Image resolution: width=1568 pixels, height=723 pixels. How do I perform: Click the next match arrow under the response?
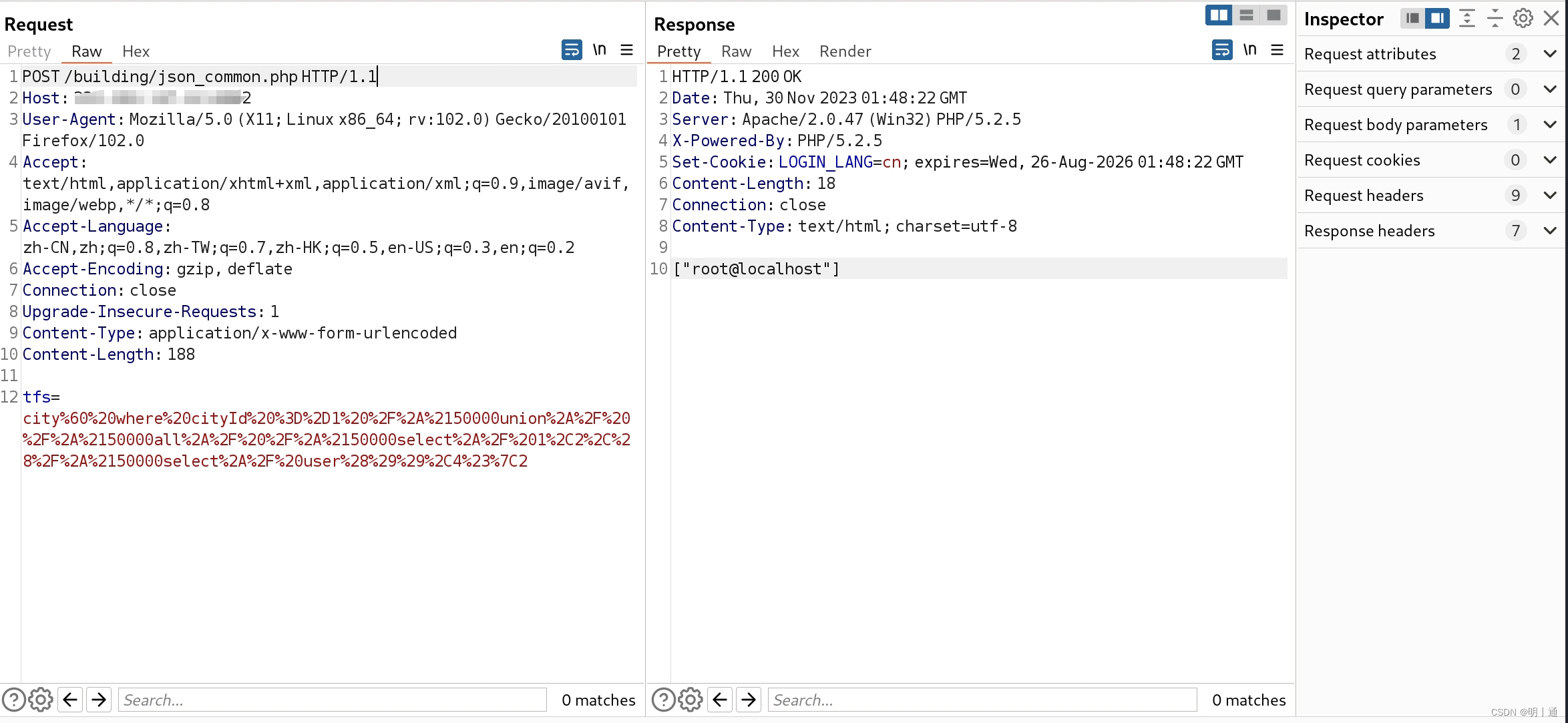tap(748, 700)
